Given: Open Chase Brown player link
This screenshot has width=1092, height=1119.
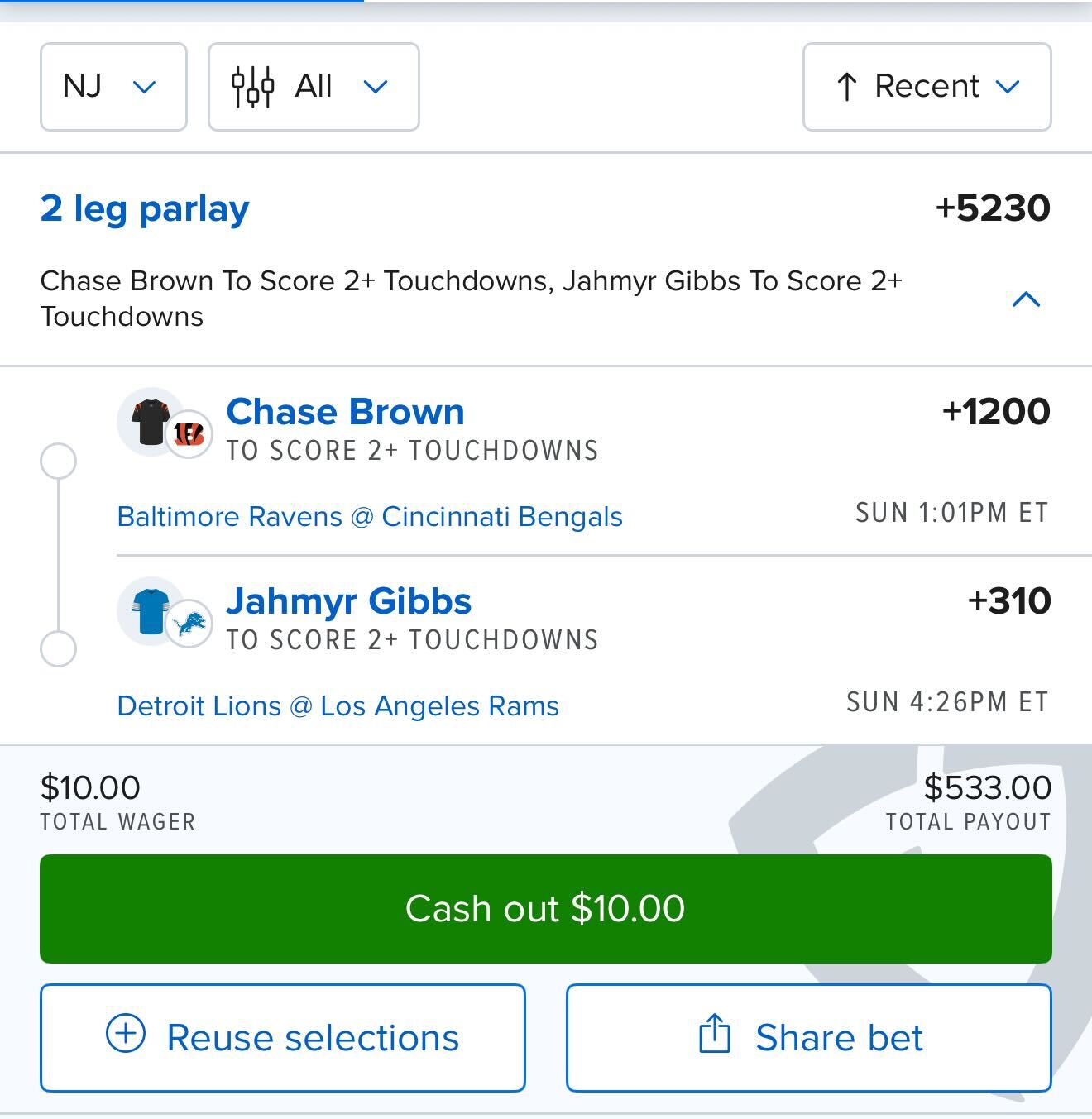Looking at the screenshot, I should (345, 412).
